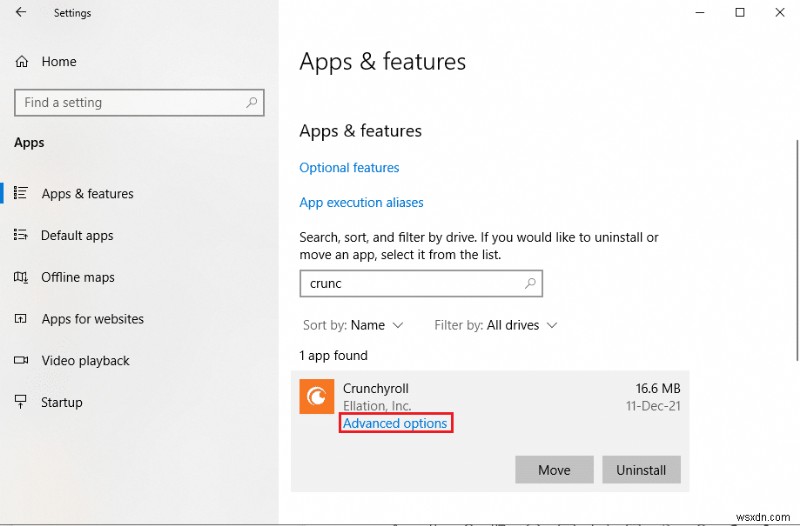
Task: Open the Apps & features sidebar page
Action: point(87,193)
